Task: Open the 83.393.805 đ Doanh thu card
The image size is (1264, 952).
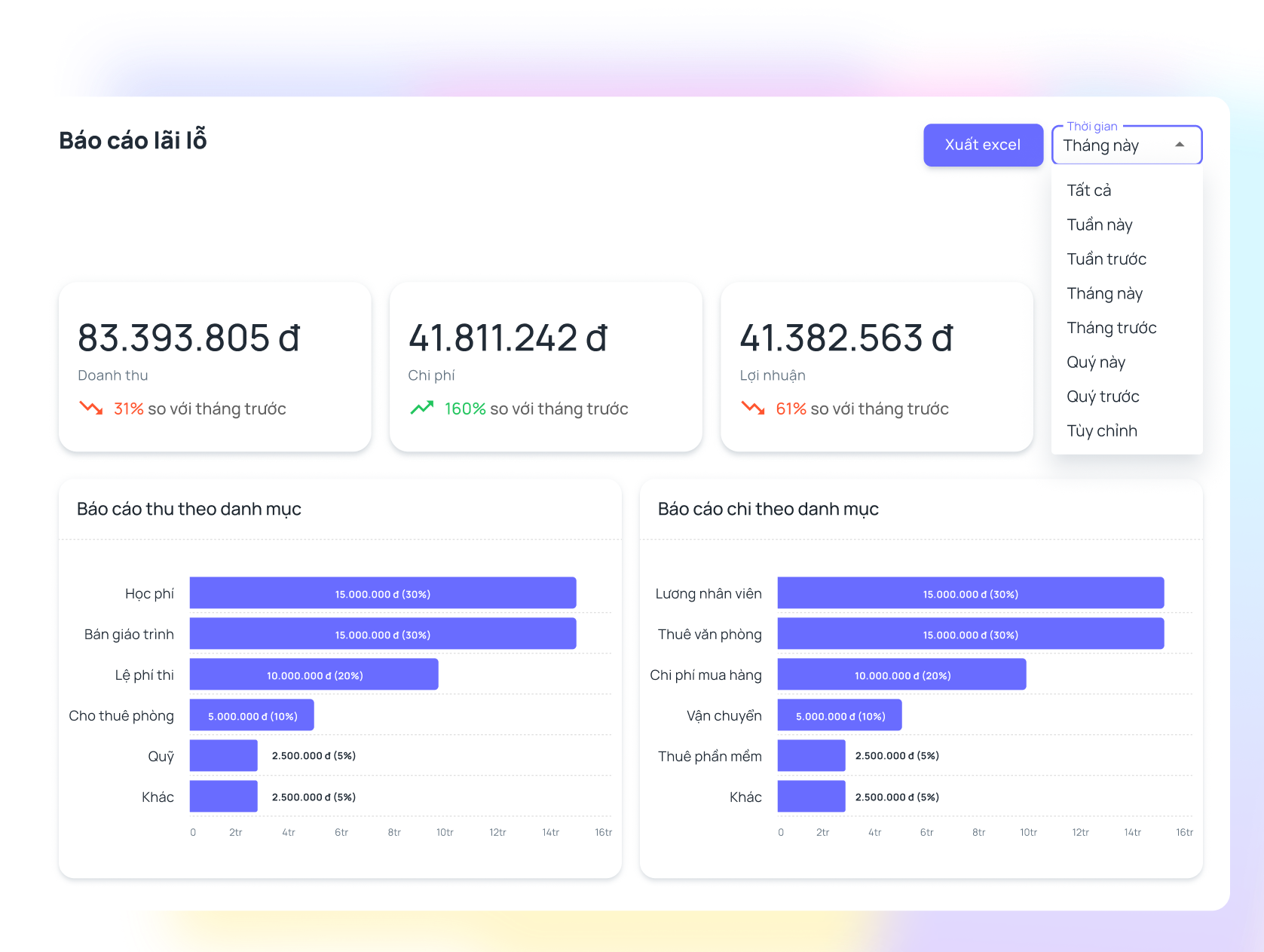Action: point(215,367)
